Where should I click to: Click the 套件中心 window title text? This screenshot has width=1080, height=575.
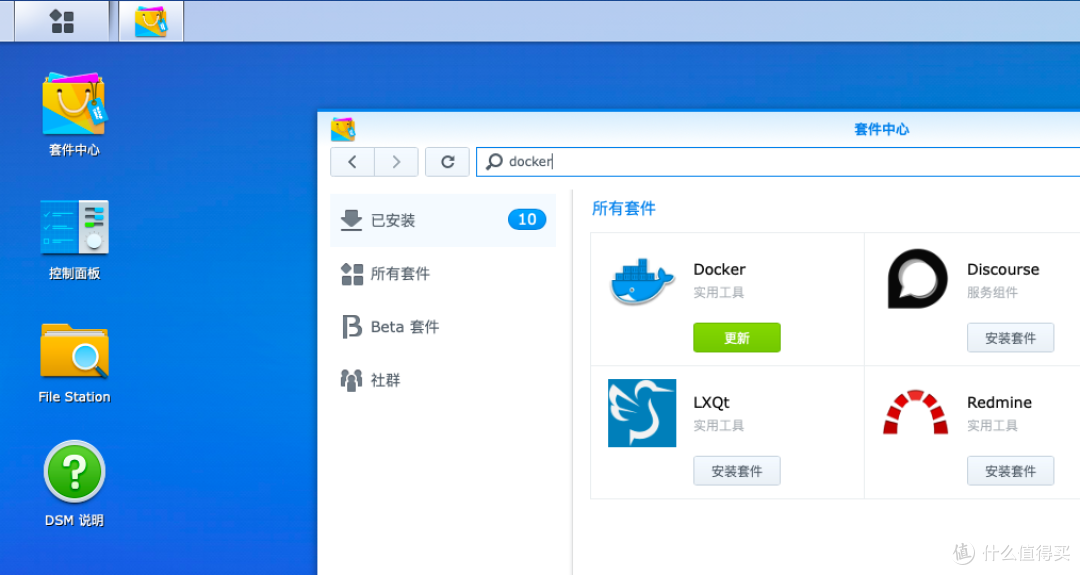tap(882, 129)
